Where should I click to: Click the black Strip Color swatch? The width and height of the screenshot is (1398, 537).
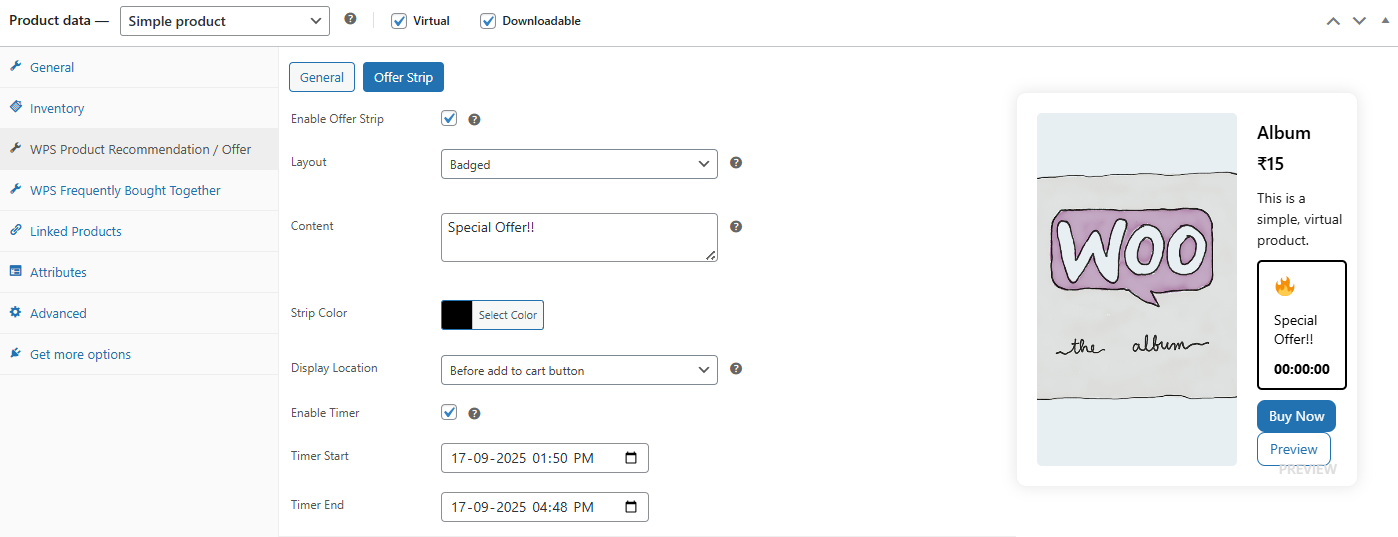457,315
